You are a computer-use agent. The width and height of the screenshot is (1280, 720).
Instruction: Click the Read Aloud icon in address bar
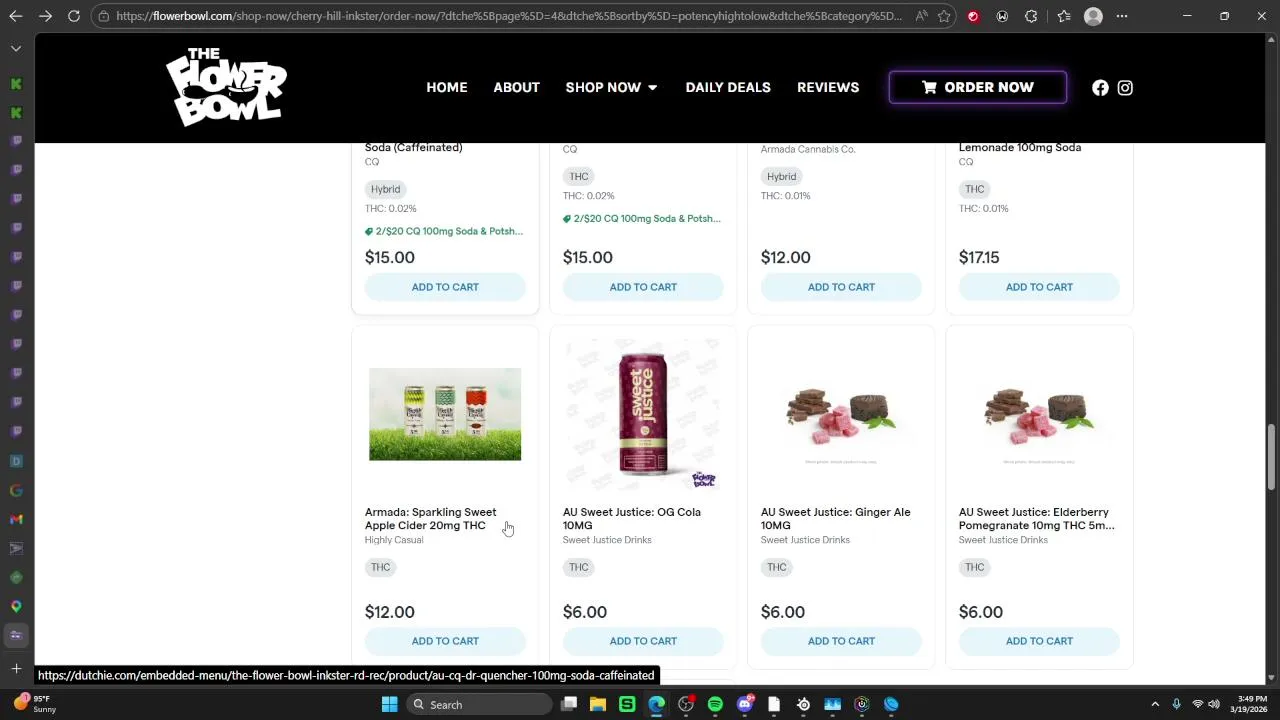click(x=921, y=16)
